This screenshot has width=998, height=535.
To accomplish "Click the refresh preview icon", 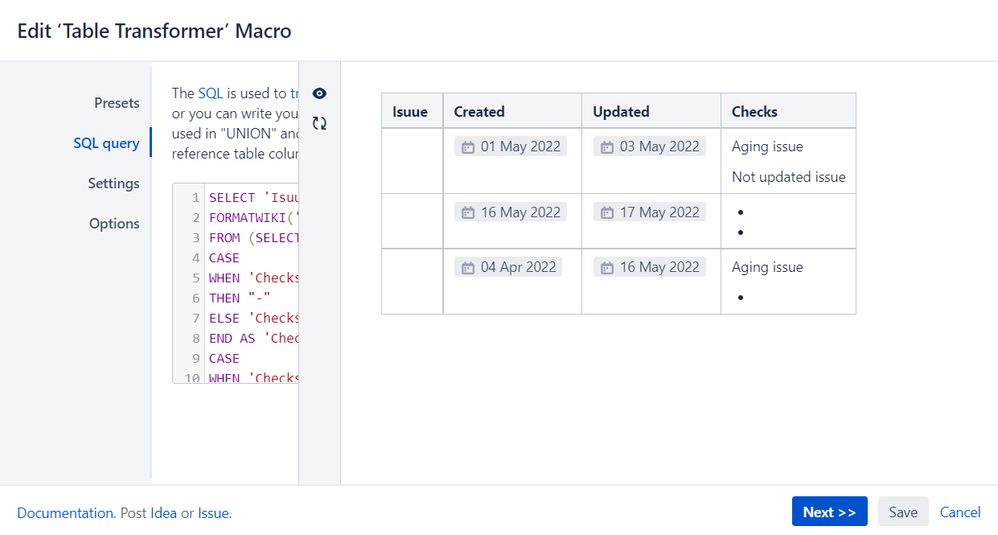I will coord(319,123).
